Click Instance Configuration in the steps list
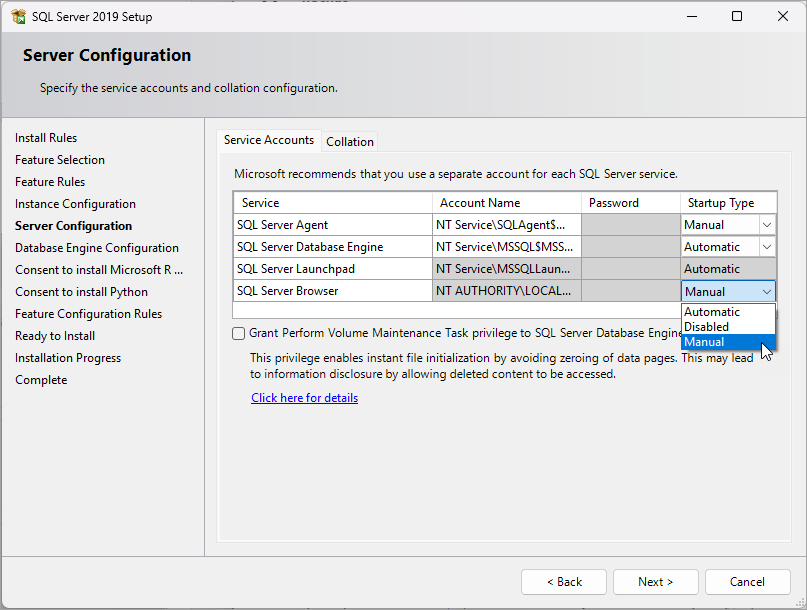The image size is (807, 610). click(x=75, y=204)
